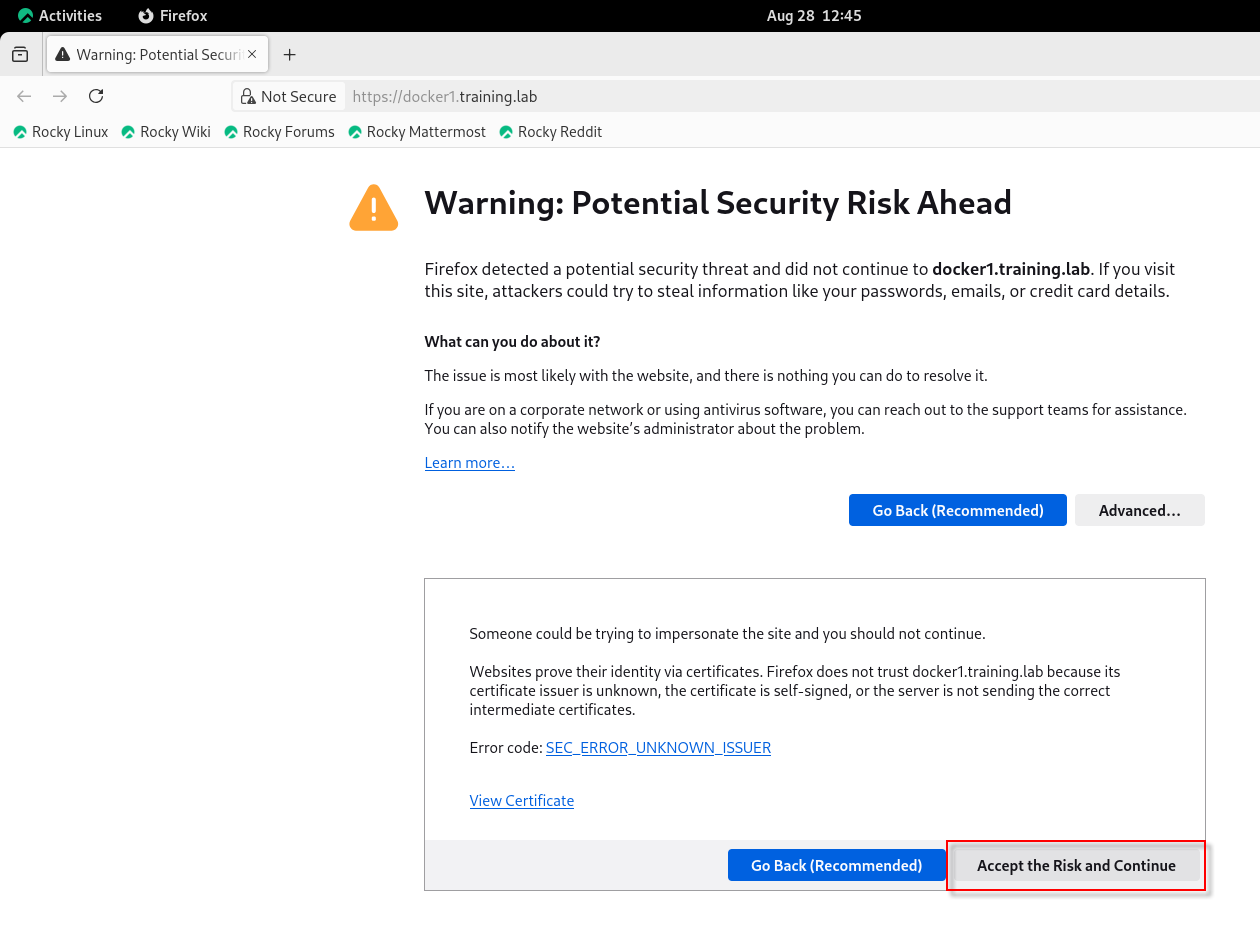Click the Not Secure lock icon

coord(248,97)
